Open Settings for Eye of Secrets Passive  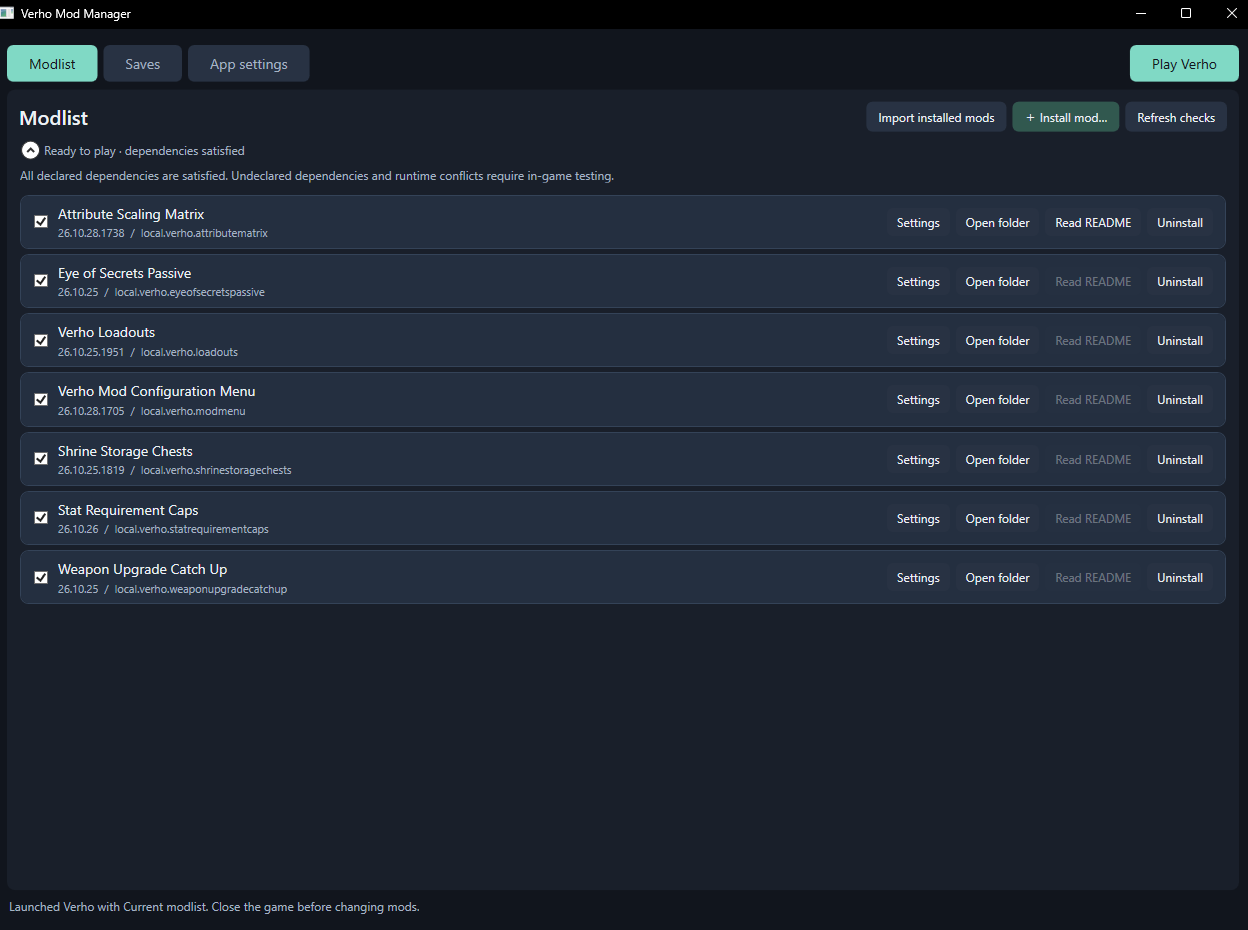tap(918, 282)
